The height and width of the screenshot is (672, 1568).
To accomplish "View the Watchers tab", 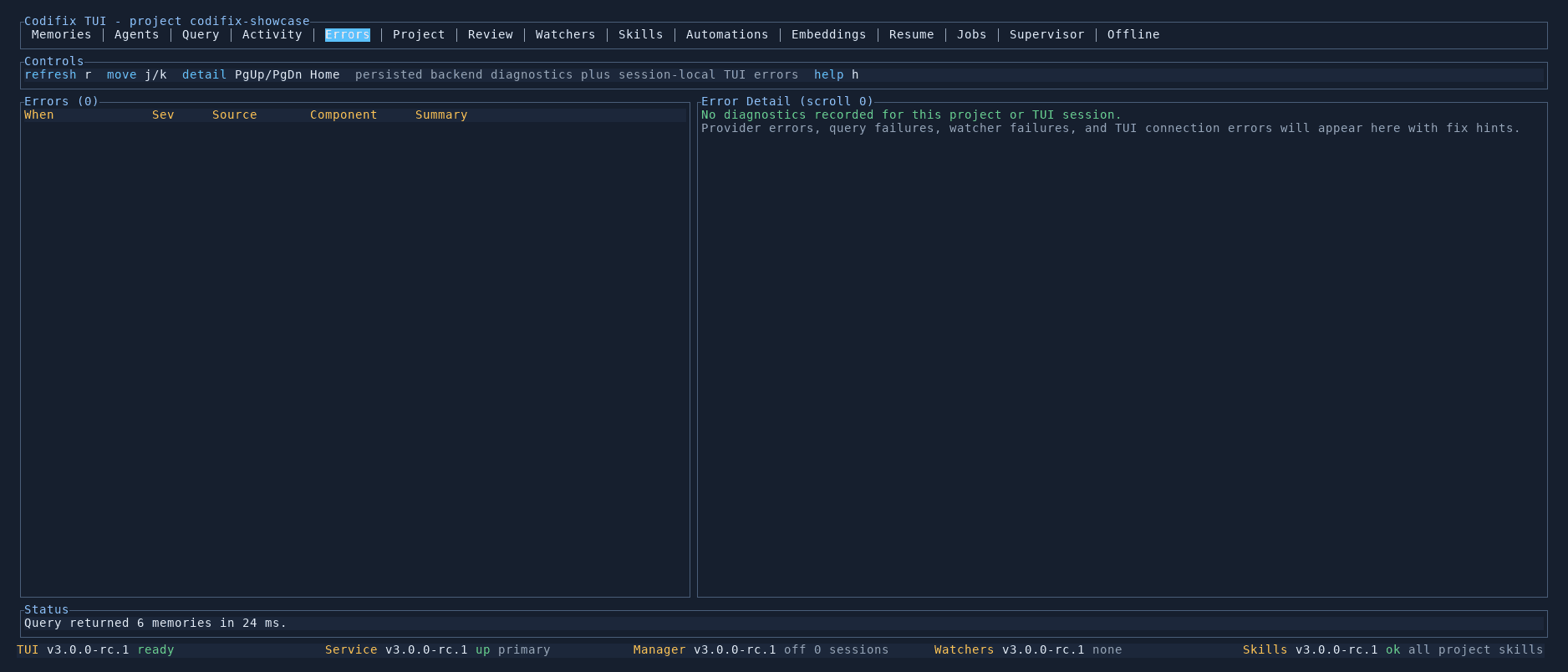I will [565, 34].
